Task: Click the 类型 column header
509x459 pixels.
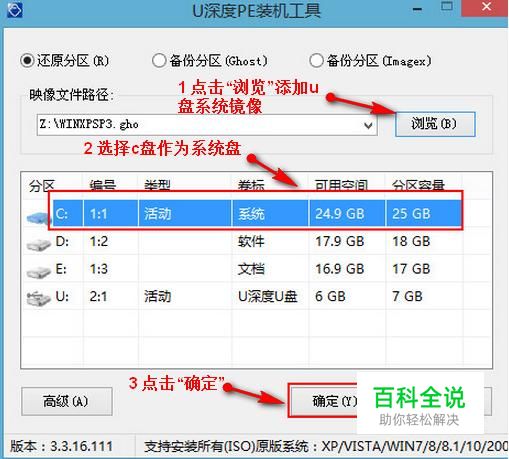Action: 157,185
